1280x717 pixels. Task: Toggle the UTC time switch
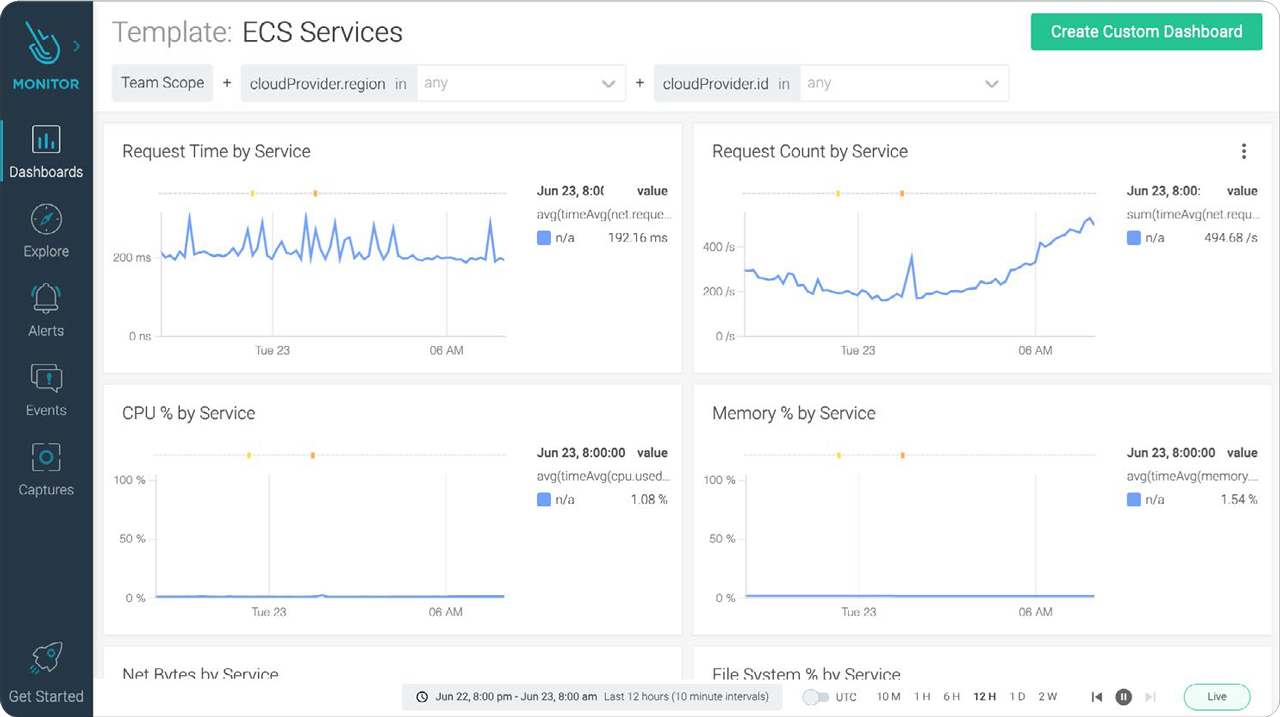pos(815,697)
